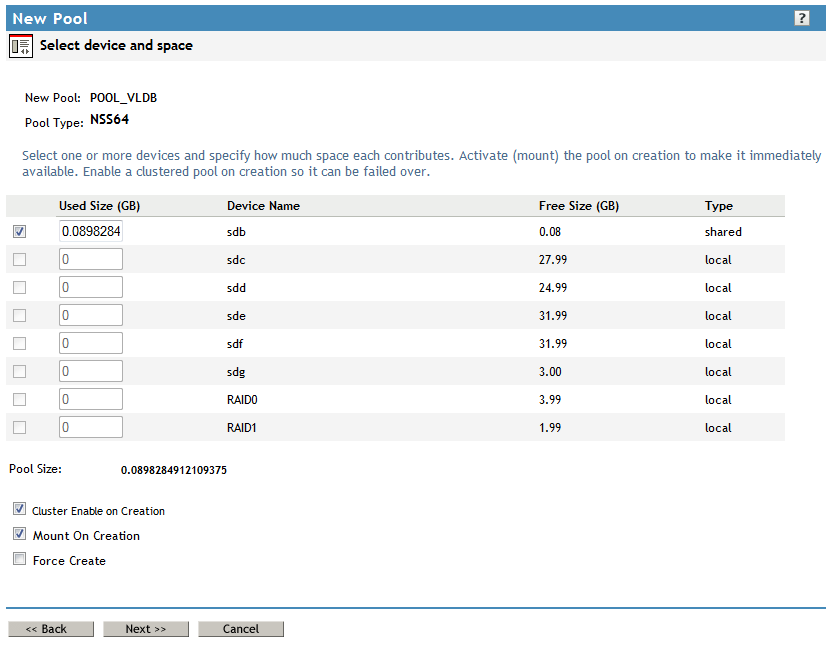The image size is (830, 654).
Task: Click the Used Size field for sdb
Action: pos(91,230)
